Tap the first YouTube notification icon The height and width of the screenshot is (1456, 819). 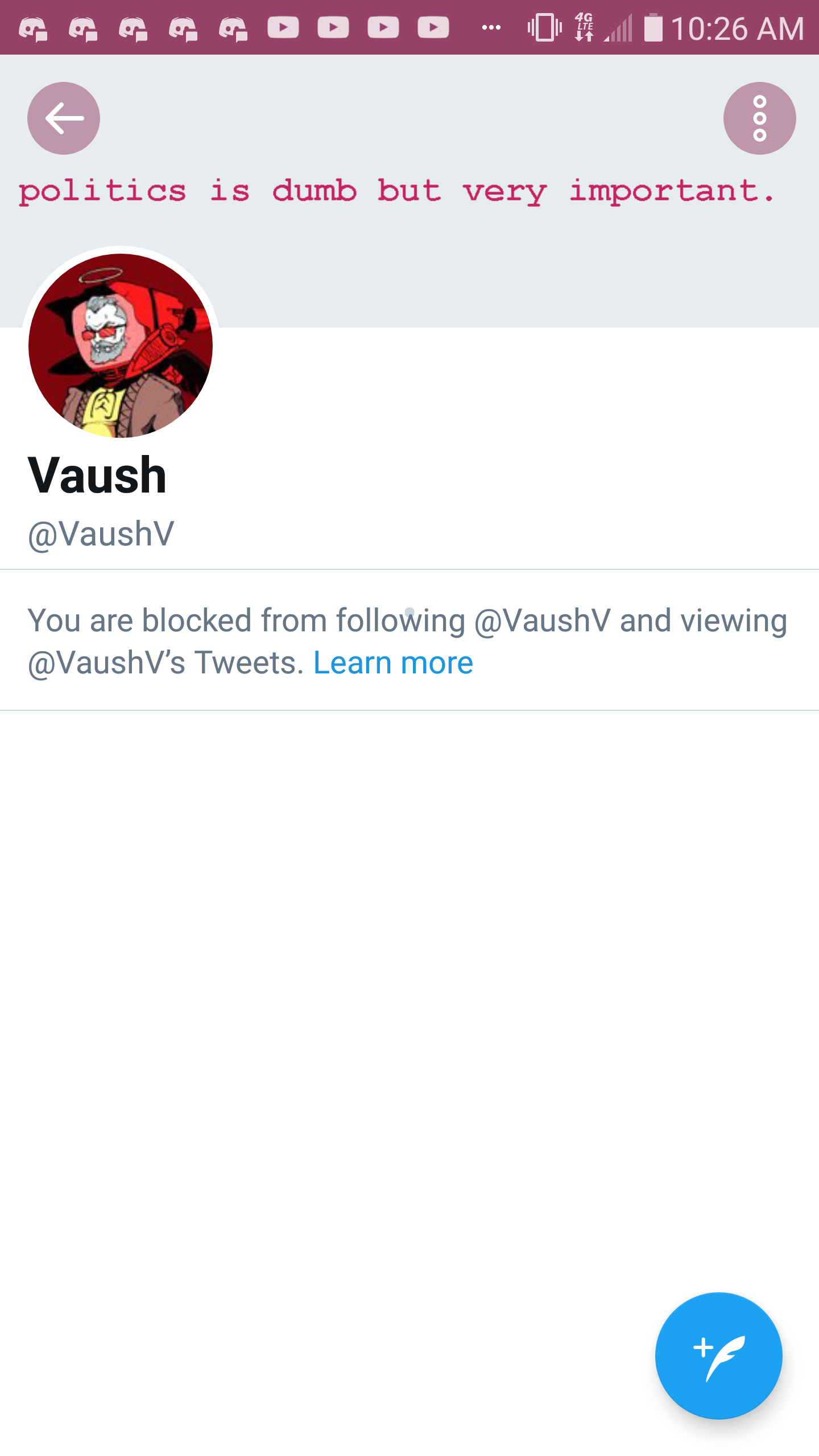(x=283, y=27)
